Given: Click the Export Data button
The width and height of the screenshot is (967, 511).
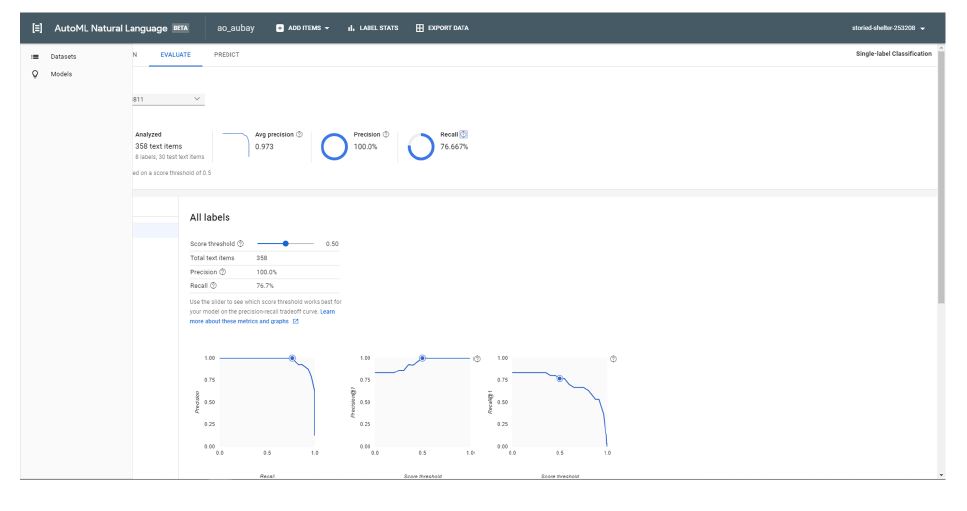Looking at the screenshot, I should [442, 28].
